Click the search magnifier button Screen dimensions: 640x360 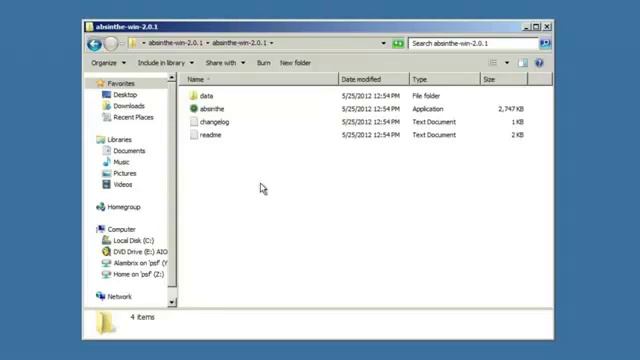pos(545,43)
